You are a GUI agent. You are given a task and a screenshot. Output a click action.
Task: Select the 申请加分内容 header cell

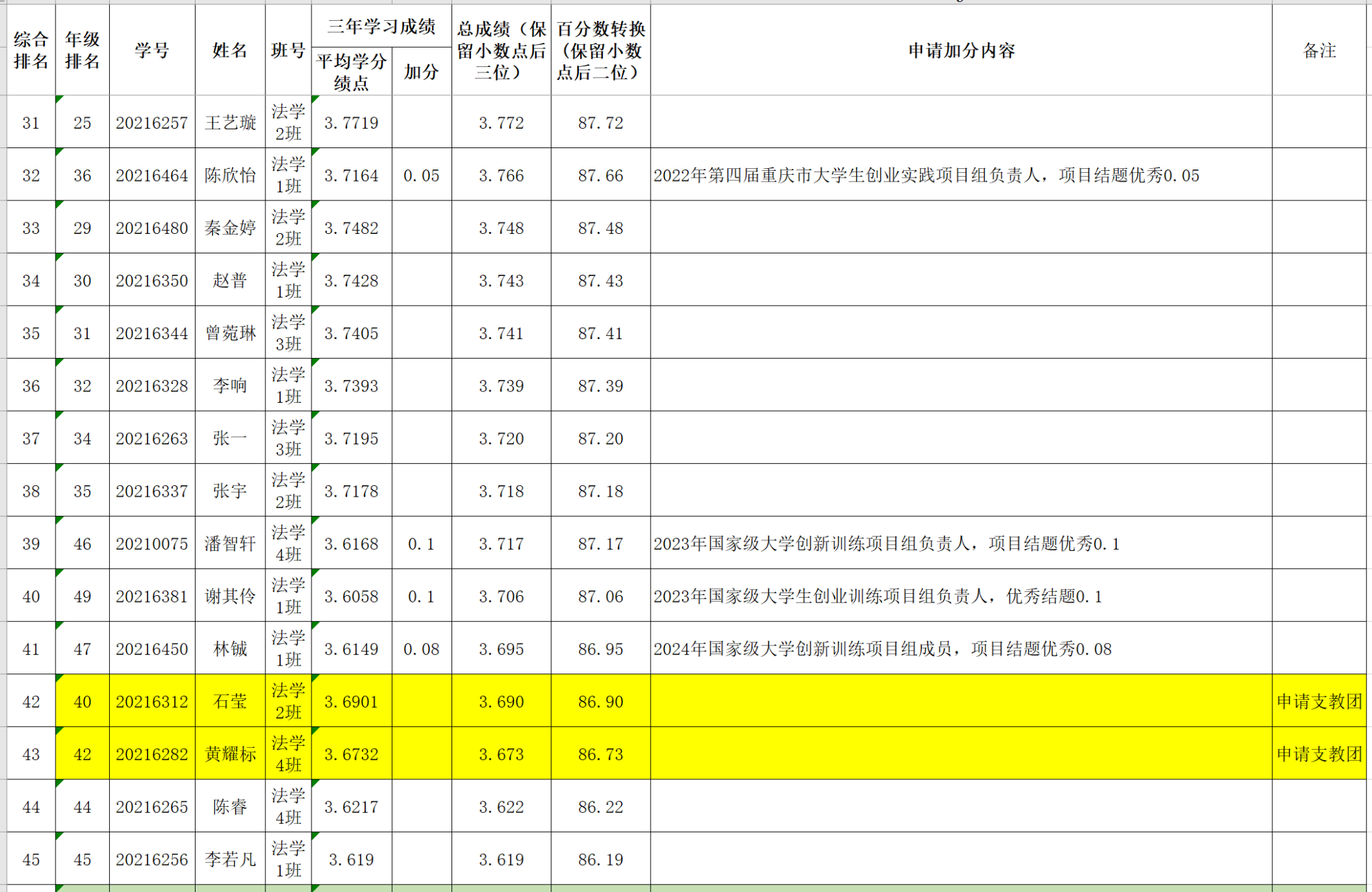click(x=961, y=50)
